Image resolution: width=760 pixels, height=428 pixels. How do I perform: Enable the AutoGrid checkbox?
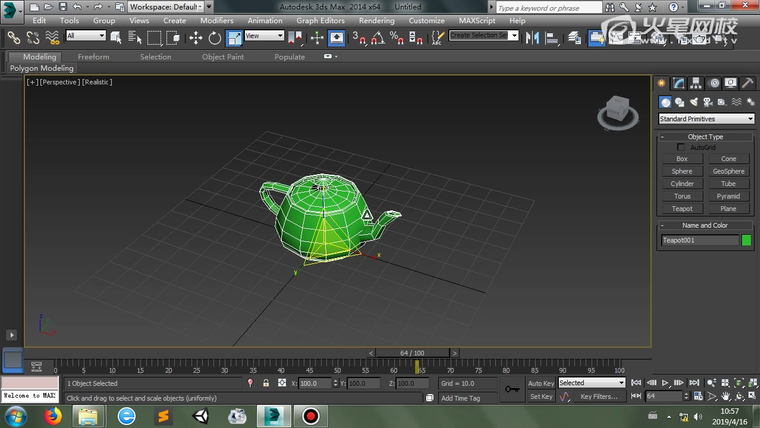pos(682,147)
